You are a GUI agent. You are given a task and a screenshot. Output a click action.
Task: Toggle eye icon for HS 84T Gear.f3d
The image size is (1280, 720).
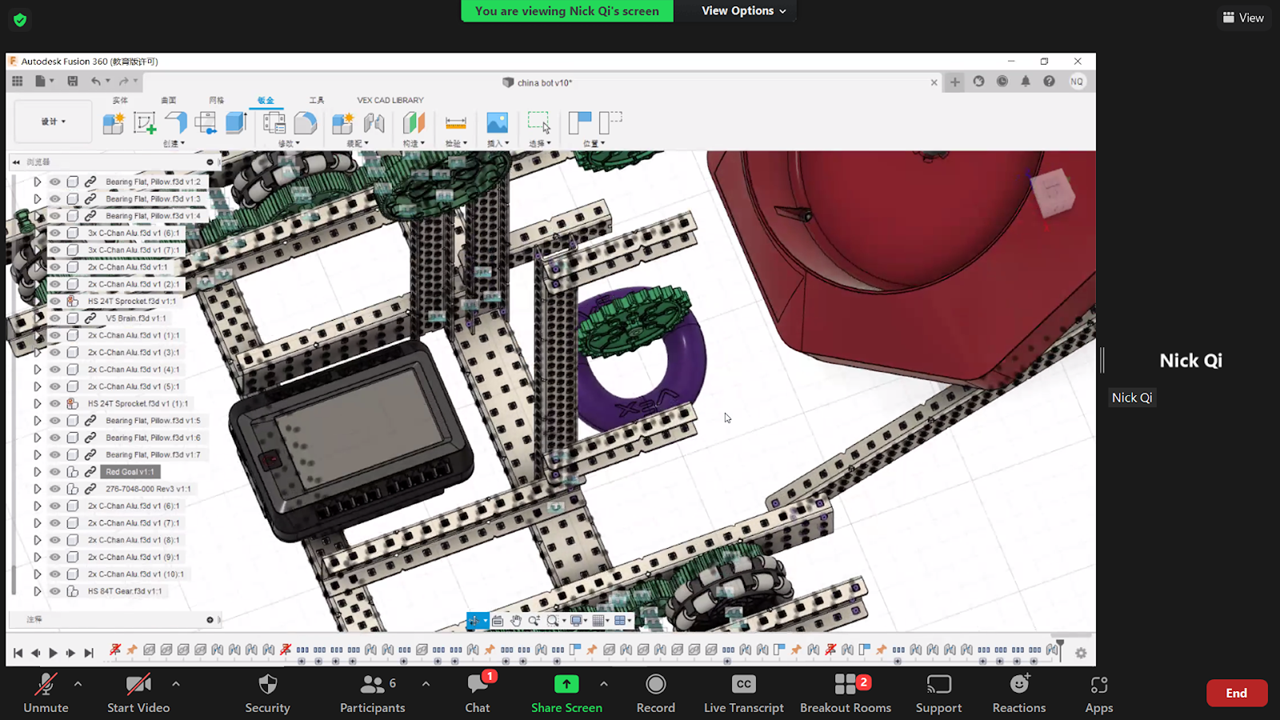55,592
